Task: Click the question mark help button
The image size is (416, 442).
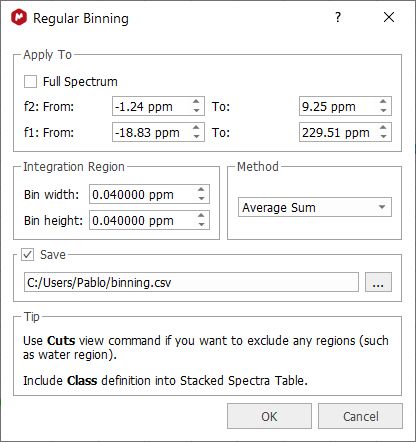Action: (x=338, y=17)
